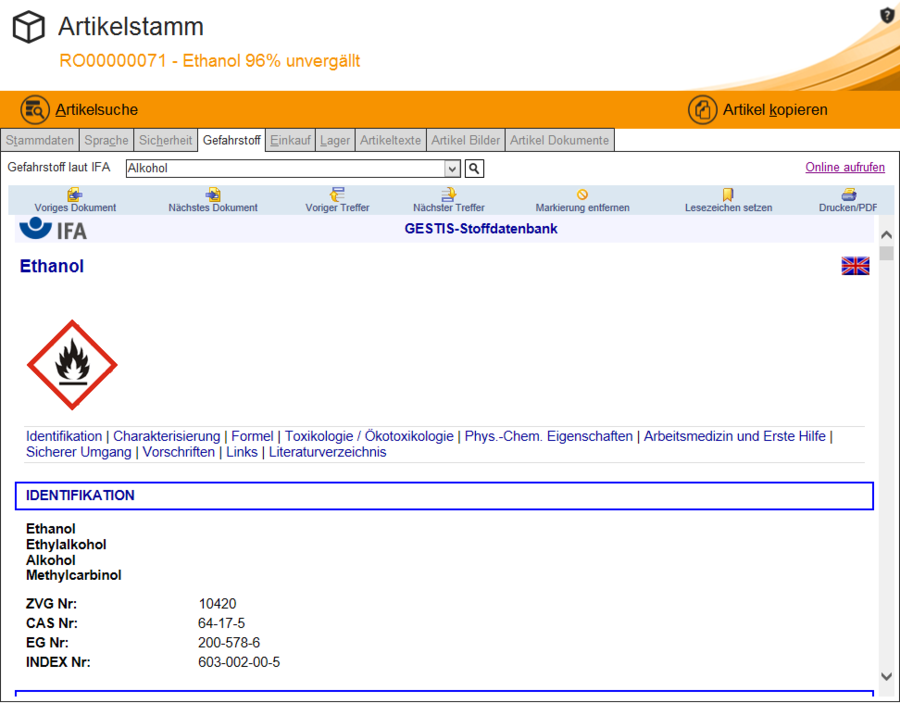900x703 pixels.
Task: Click the scrollbar up arrow
Action: 886,235
